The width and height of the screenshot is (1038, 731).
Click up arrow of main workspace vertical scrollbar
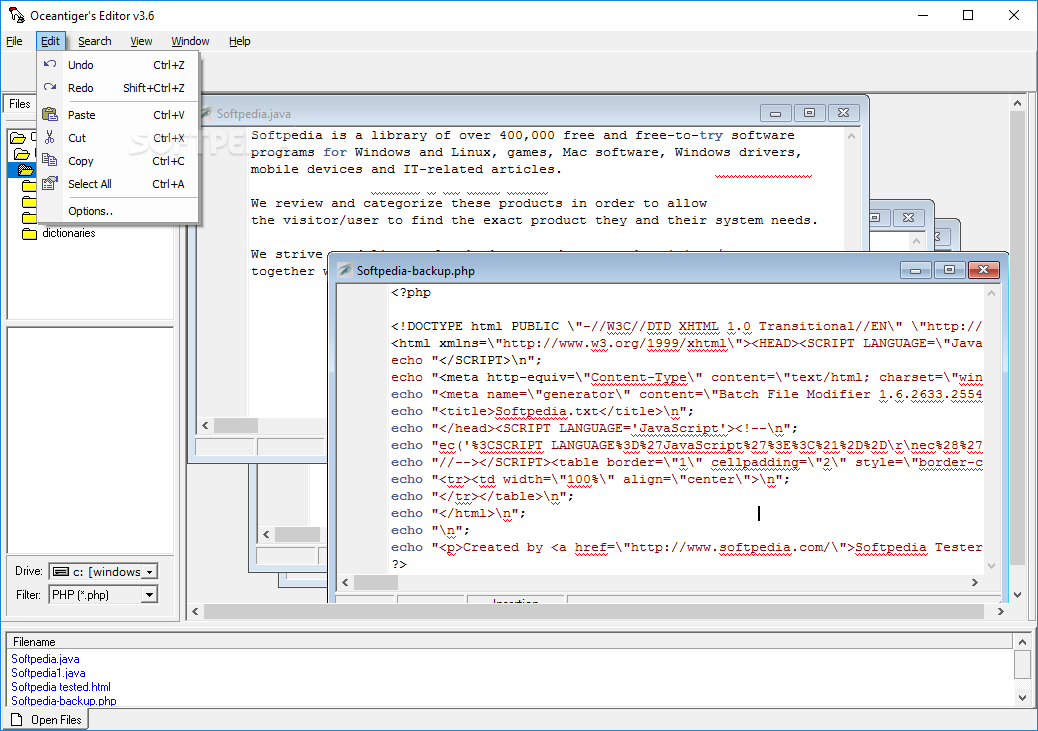1017,103
